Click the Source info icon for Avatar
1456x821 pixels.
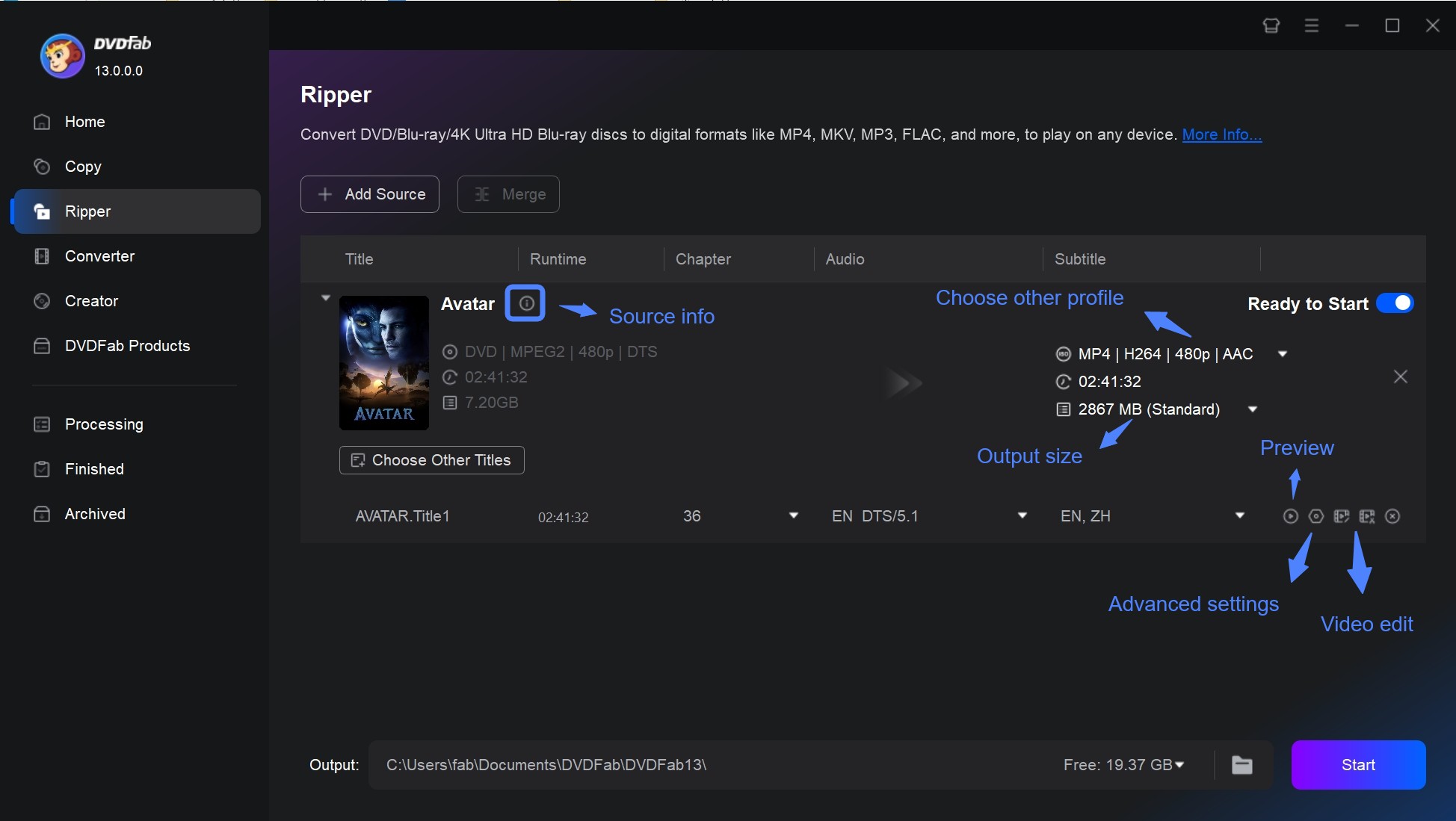(x=524, y=303)
